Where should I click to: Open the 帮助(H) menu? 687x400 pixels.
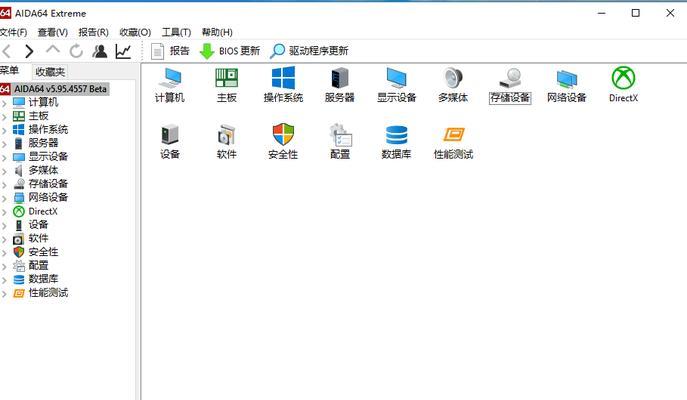click(217, 32)
